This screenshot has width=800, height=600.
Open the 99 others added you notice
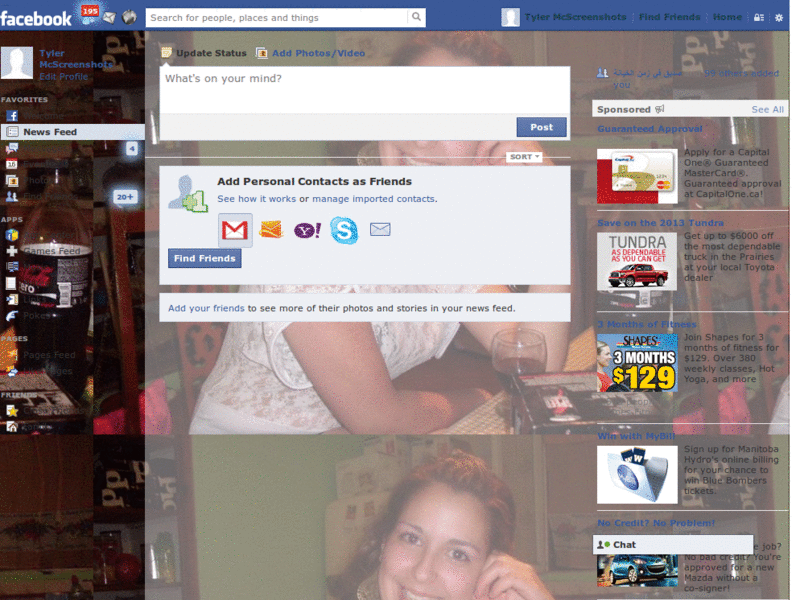tap(741, 73)
